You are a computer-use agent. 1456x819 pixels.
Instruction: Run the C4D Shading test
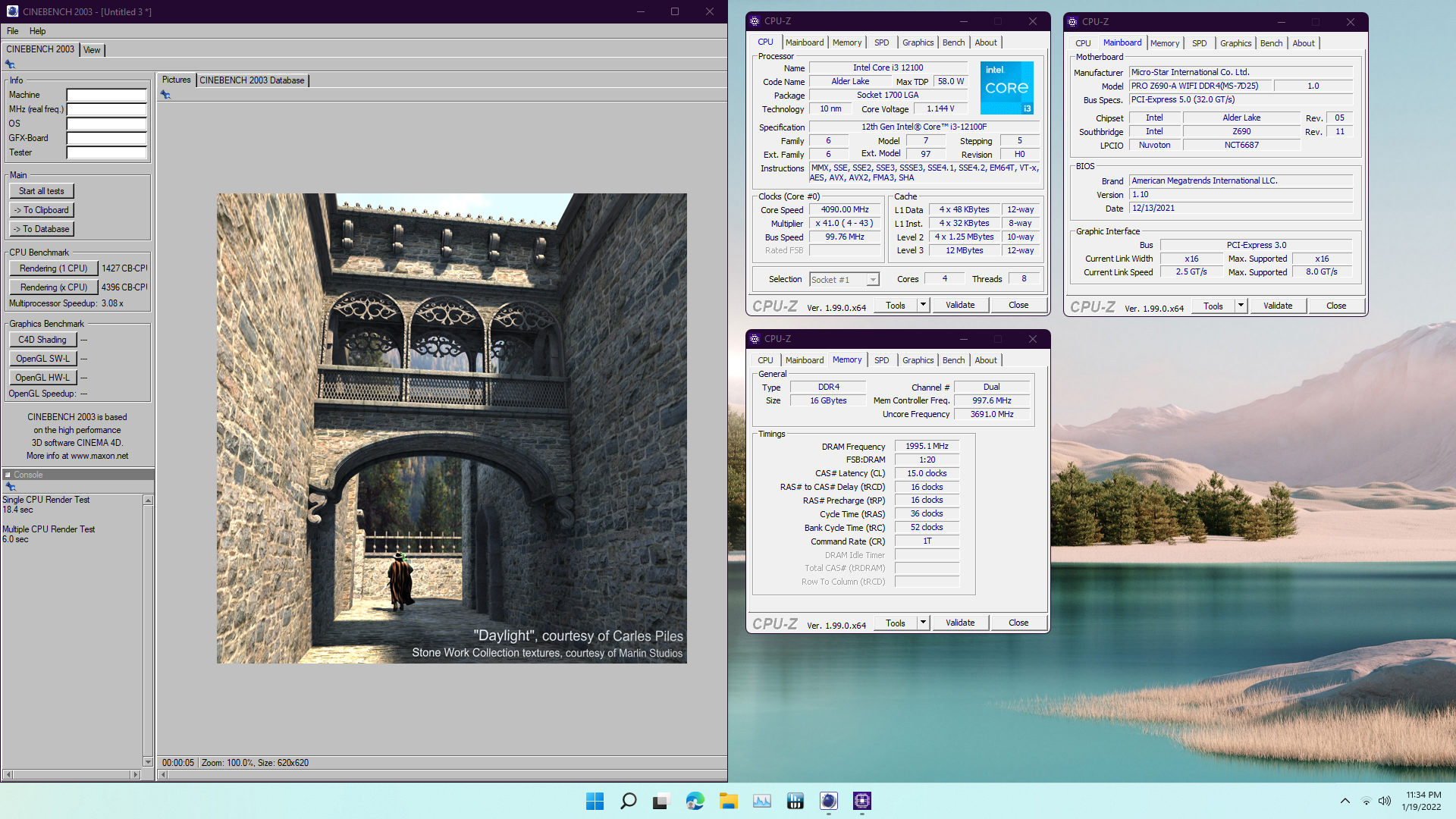42,340
